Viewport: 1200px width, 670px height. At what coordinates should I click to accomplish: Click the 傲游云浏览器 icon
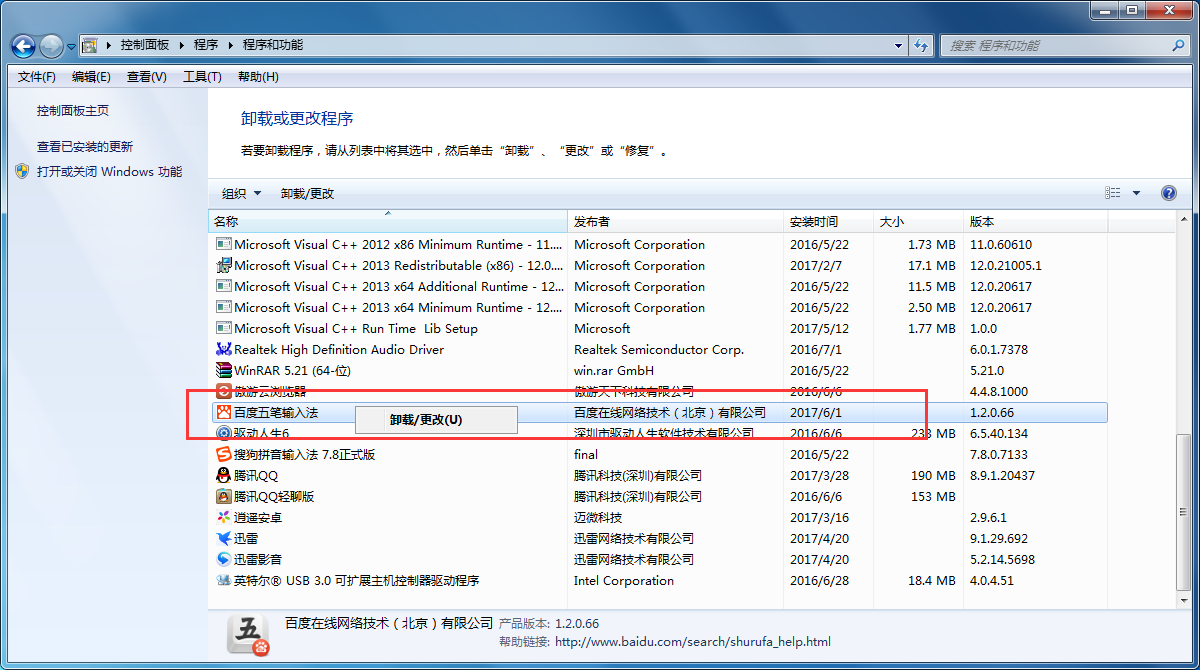click(x=224, y=392)
